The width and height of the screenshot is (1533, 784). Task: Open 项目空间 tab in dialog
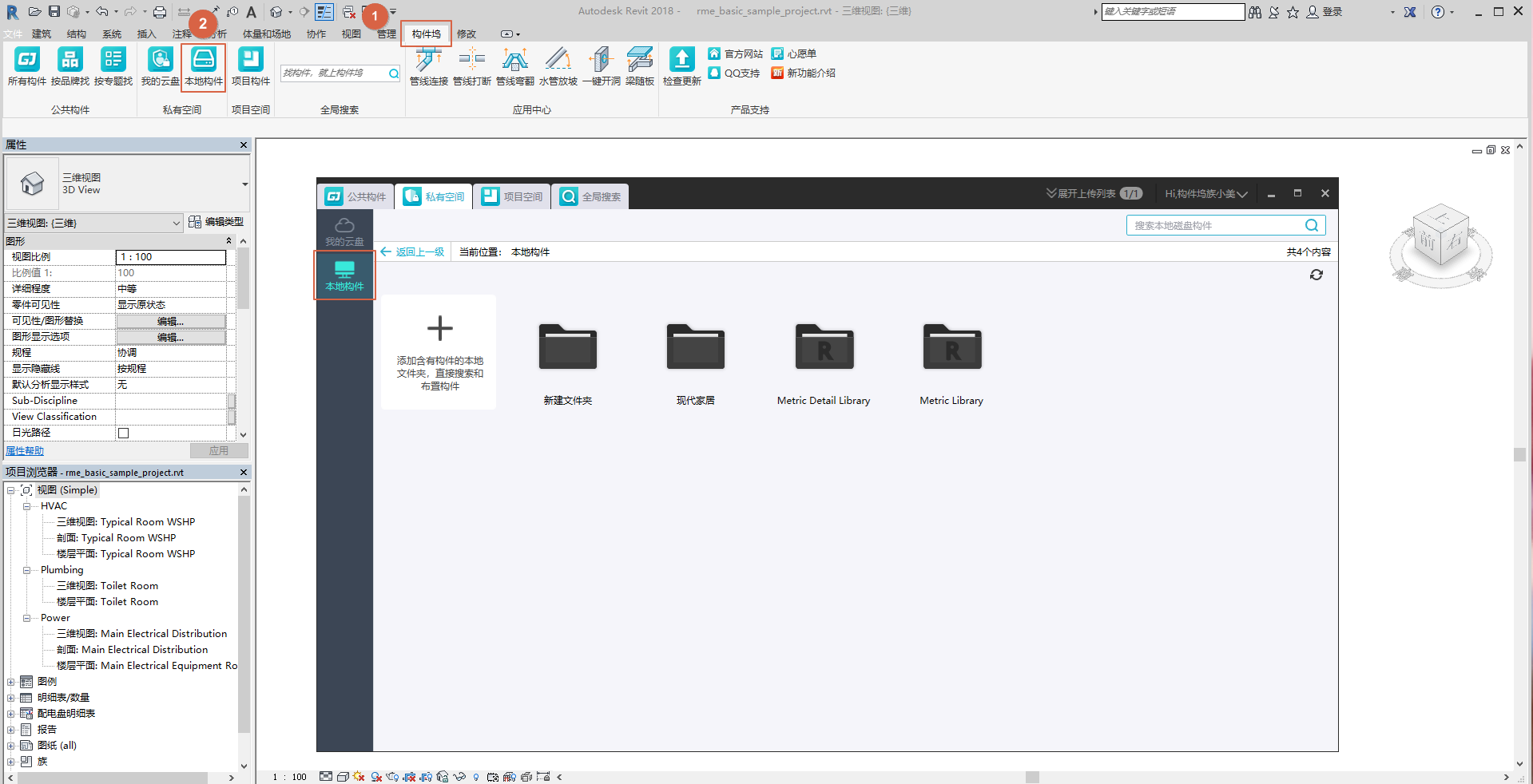click(x=512, y=196)
